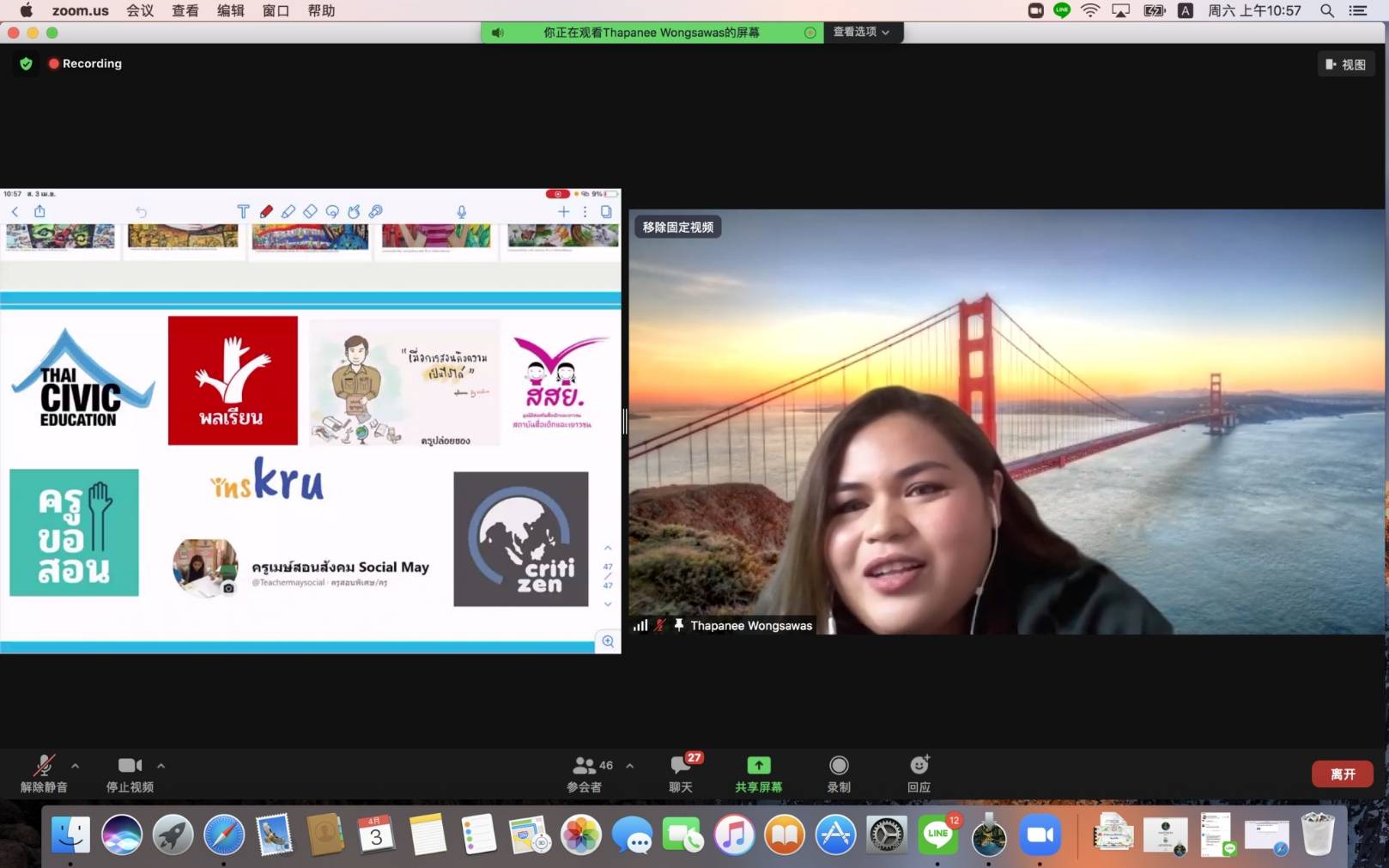Open the 窗口 menu in menu bar
The height and width of the screenshot is (868, 1389).
[x=275, y=10]
